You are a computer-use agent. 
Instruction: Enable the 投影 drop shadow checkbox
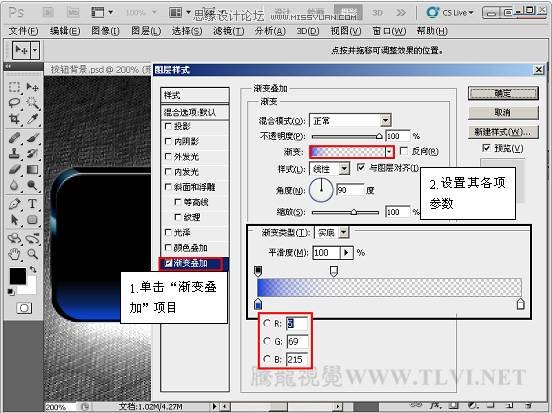pyautogui.click(x=168, y=126)
